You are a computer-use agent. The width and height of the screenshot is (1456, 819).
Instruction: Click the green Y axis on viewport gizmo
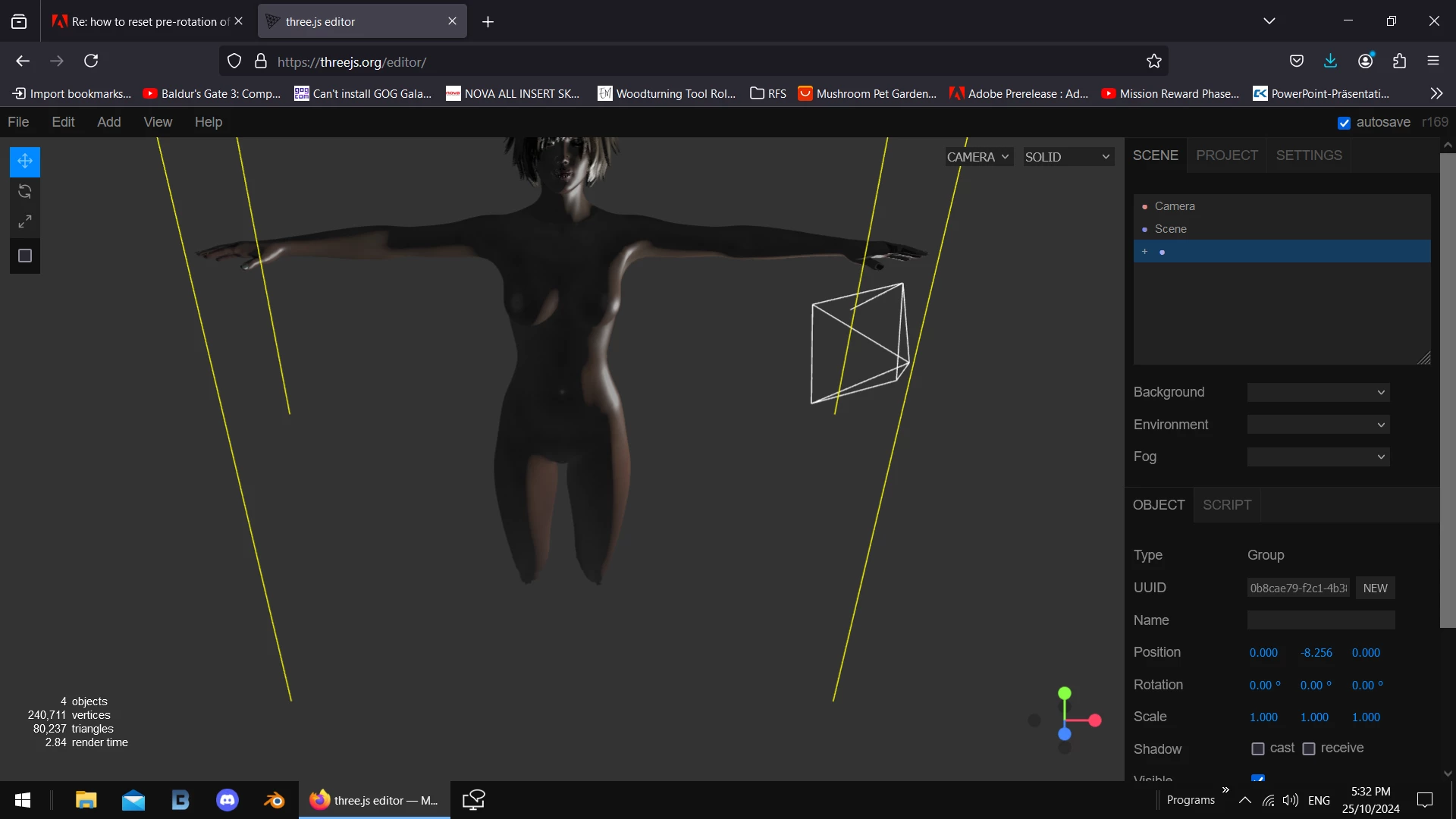[1065, 693]
